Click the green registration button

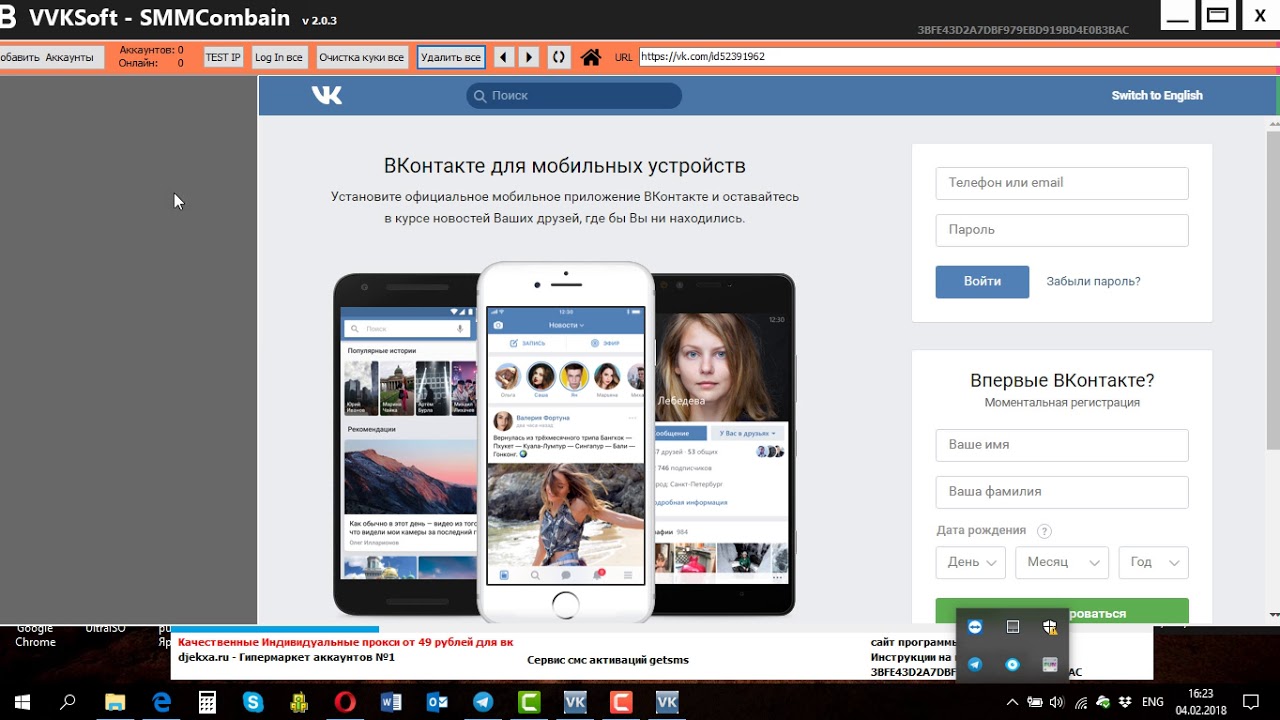1062,611
